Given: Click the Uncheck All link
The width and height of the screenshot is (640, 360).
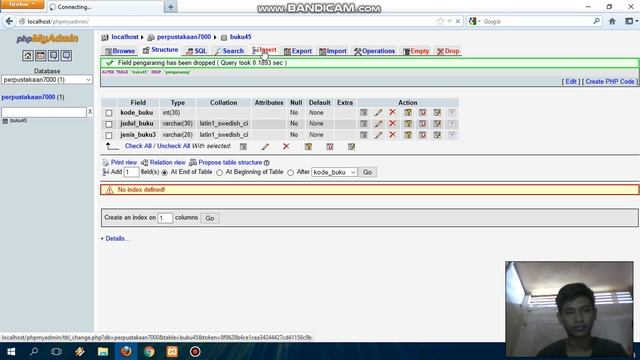Looking at the screenshot, I should tap(173, 146).
